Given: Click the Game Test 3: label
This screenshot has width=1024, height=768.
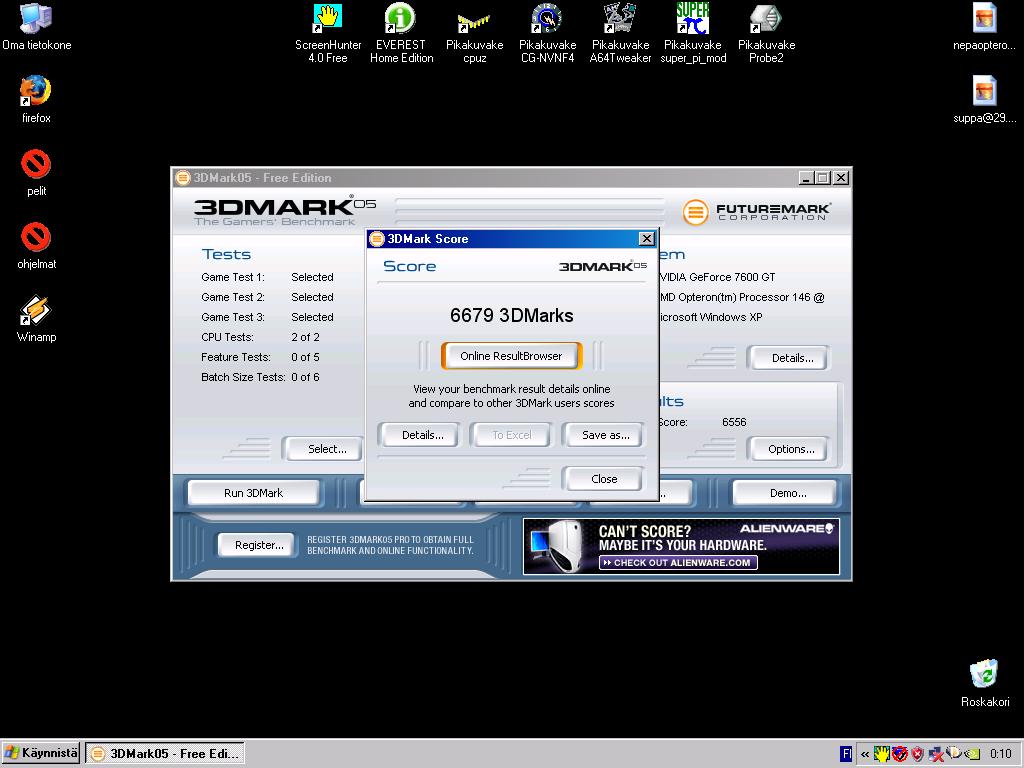Looking at the screenshot, I should [232, 317].
